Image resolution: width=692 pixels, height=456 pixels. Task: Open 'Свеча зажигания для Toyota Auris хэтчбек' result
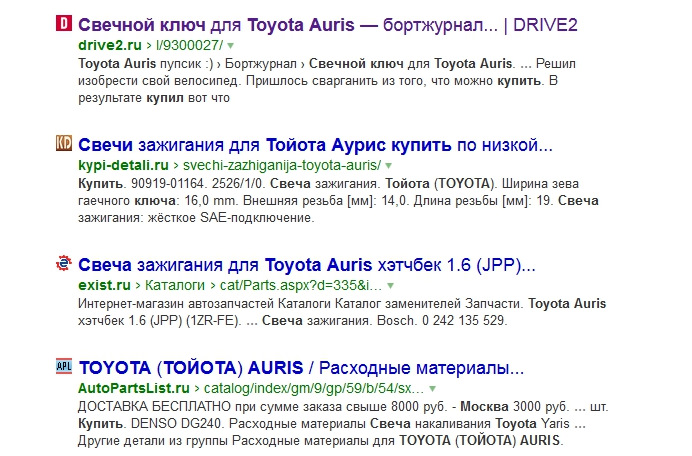[x=307, y=265]
